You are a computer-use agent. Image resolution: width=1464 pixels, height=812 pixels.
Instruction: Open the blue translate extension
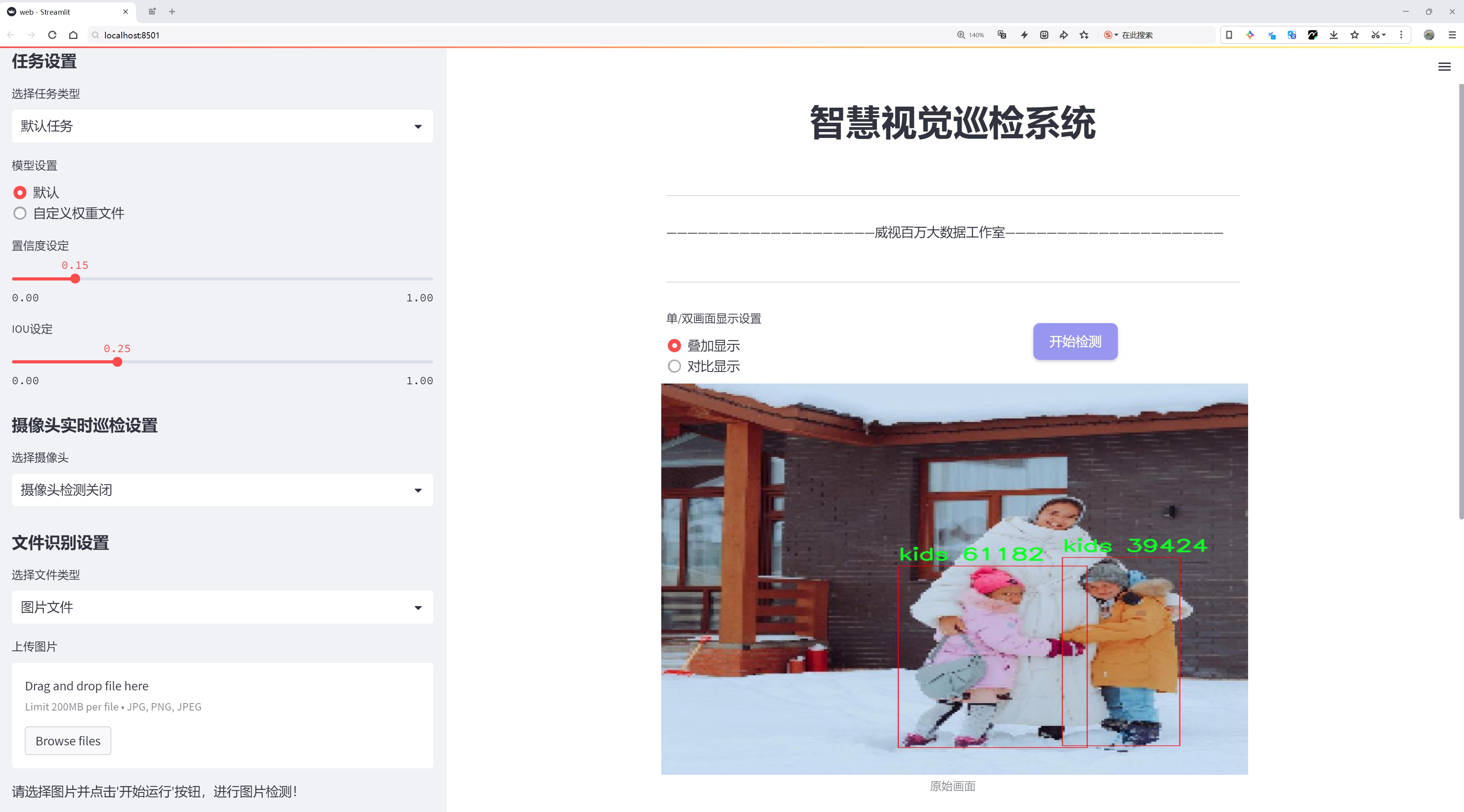(1292, 35)
